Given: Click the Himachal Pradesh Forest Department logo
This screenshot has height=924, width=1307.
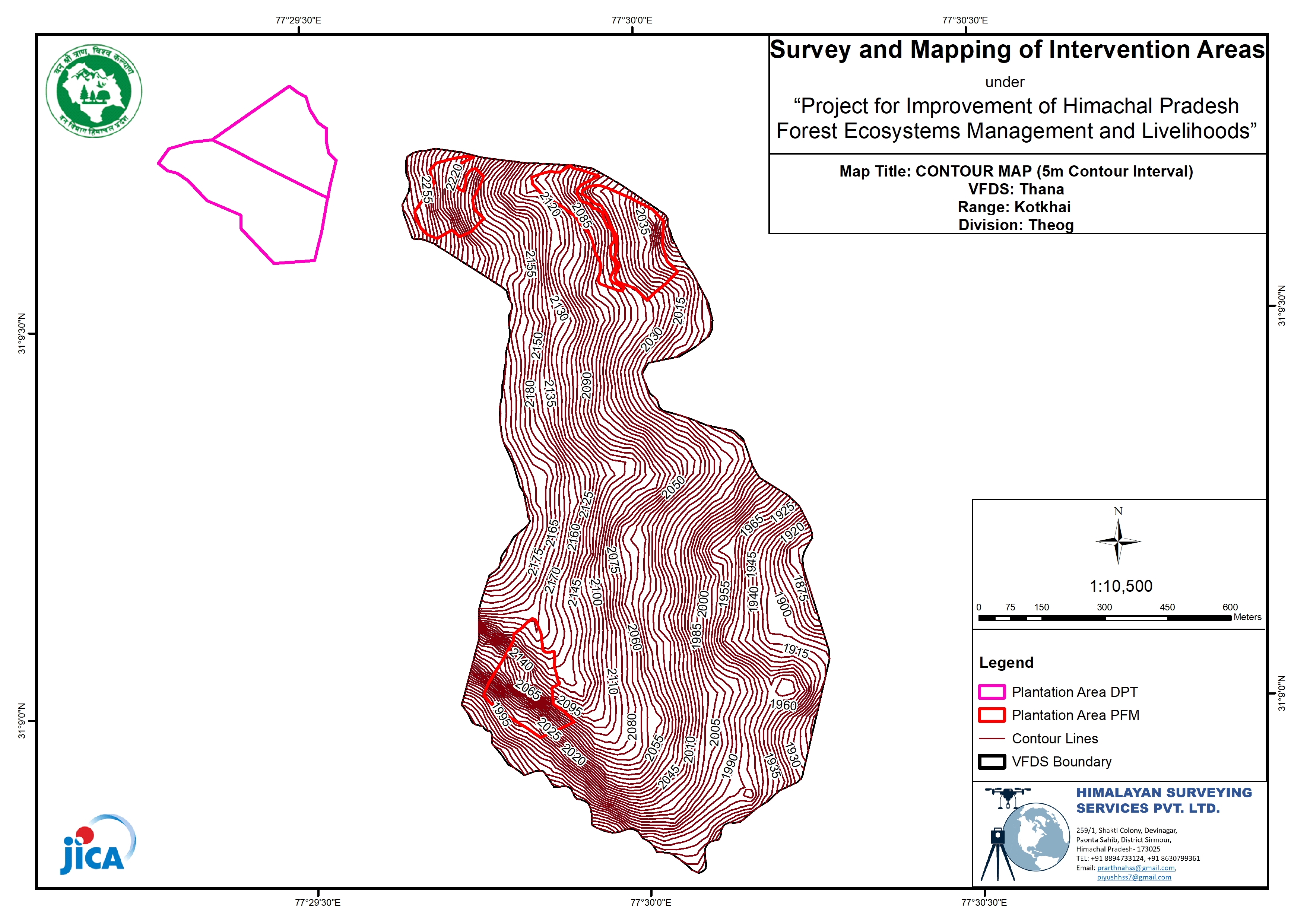Looking at the screenshot, I should (94, 91).
